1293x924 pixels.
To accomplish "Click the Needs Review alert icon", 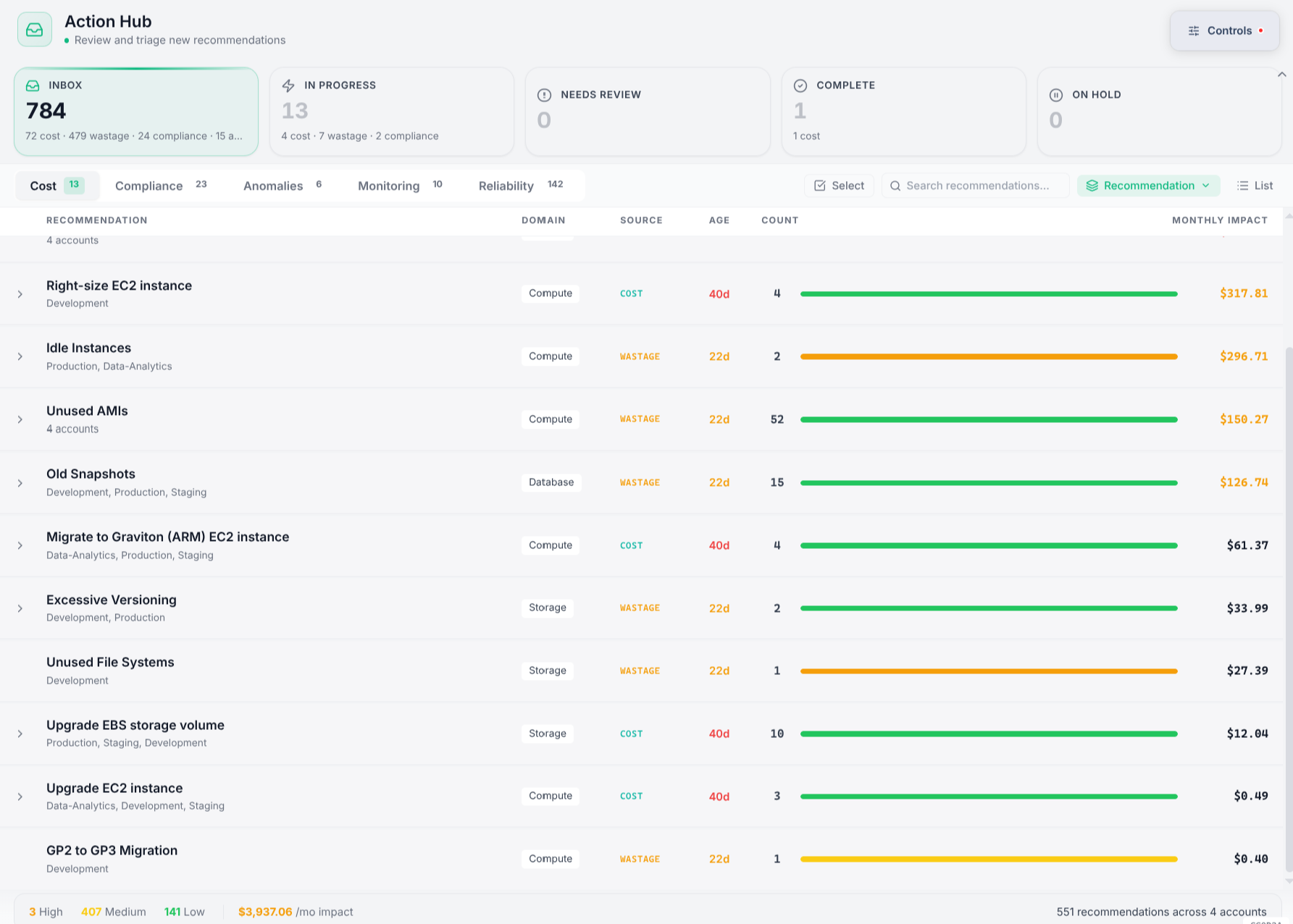I will pyautogui.click(x=544, y=95).
